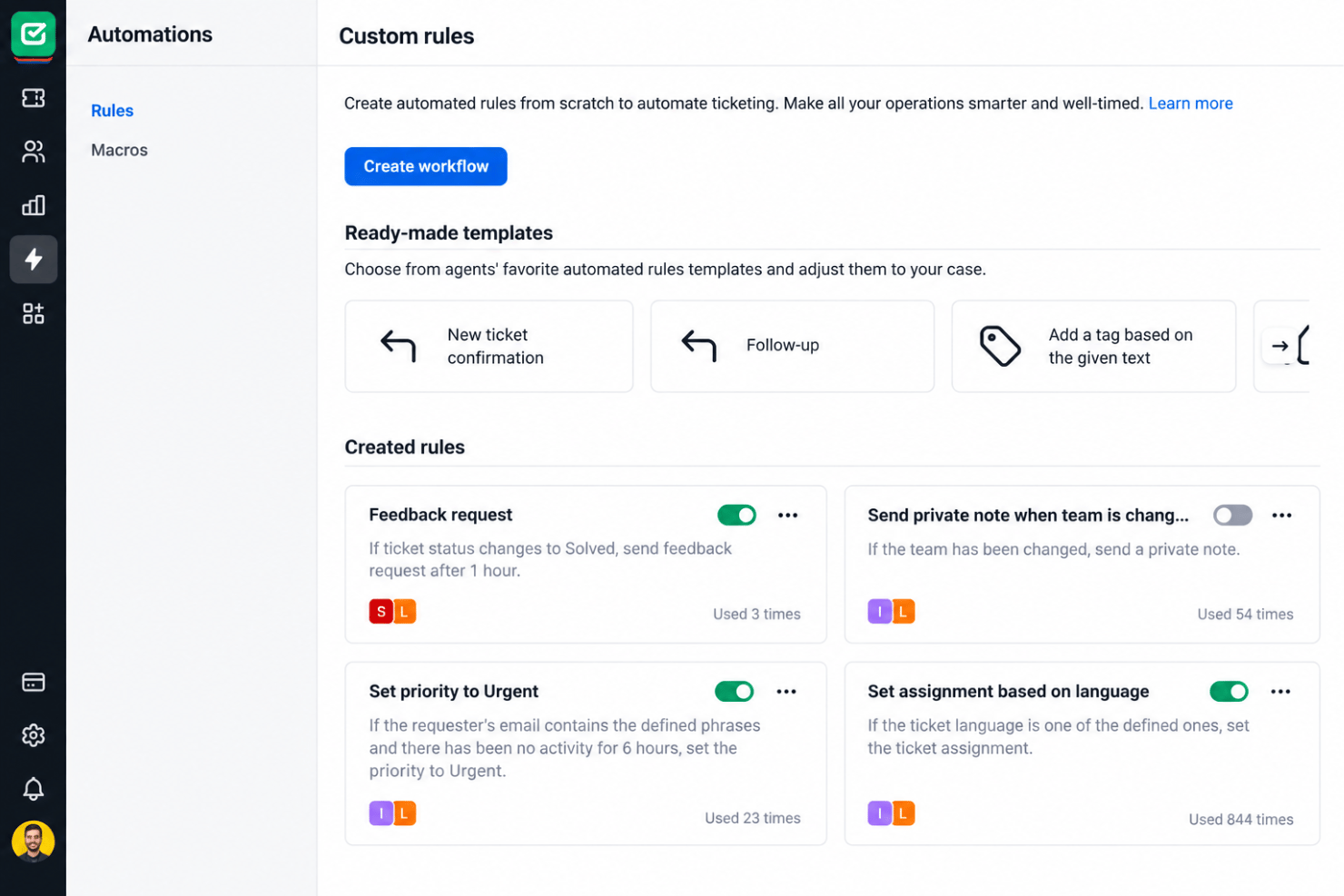Screen dimensions: 1344x896
Task: Click the L badge on Set assignment based on language
Action: point(904,813)
